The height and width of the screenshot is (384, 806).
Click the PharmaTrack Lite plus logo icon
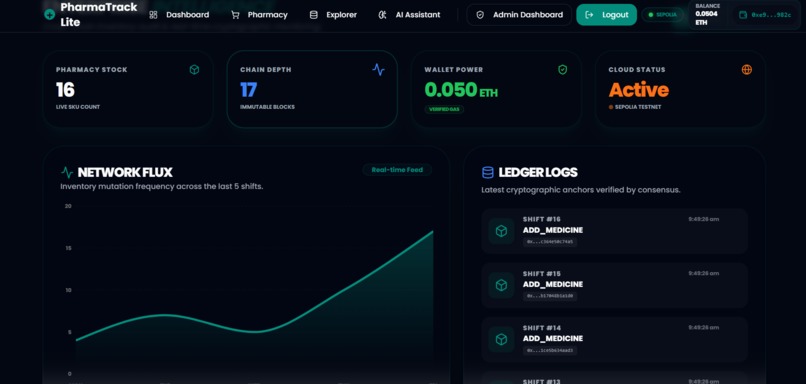[x=49, y=15]
